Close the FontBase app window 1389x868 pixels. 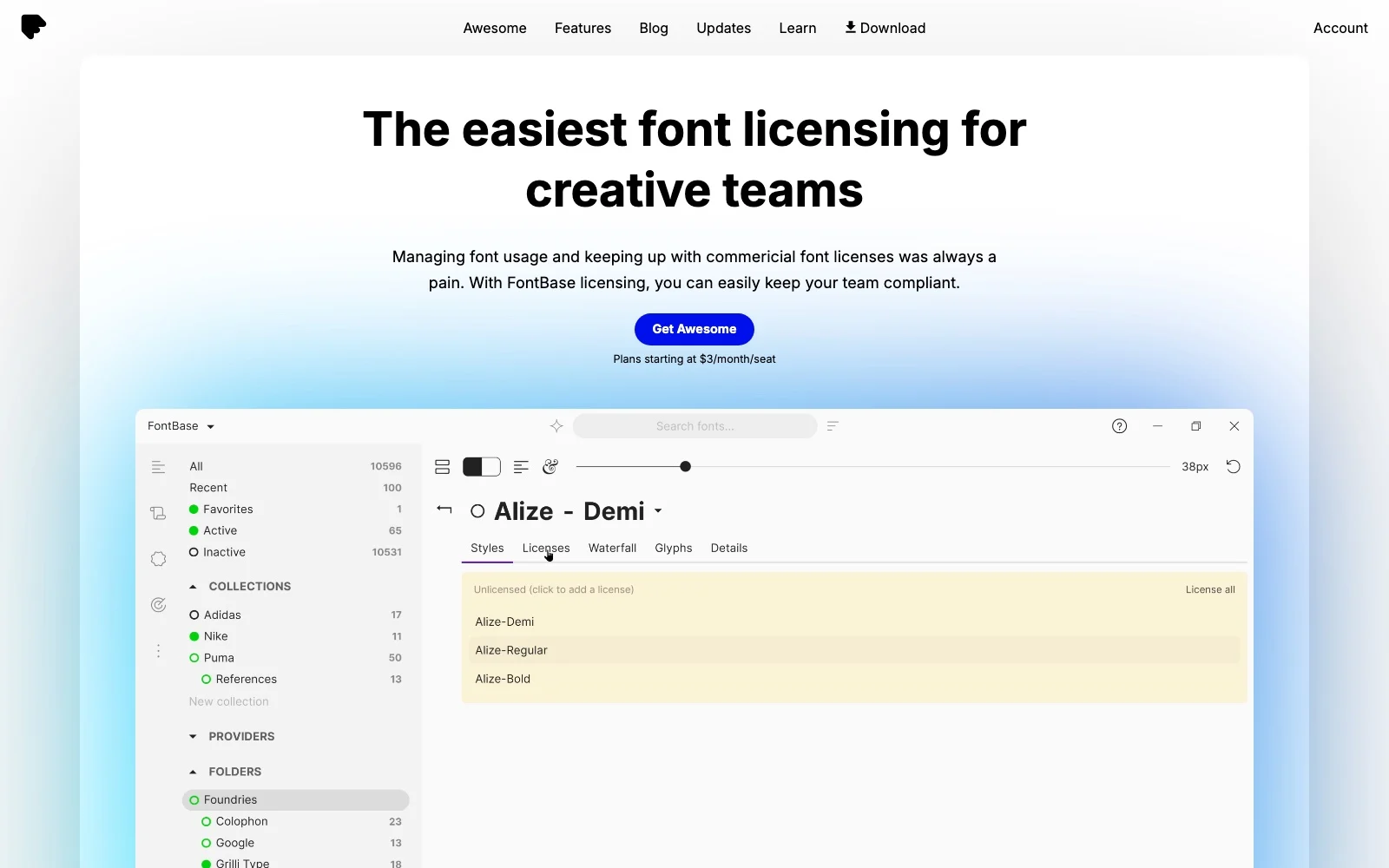click(x=1234, y=426)
